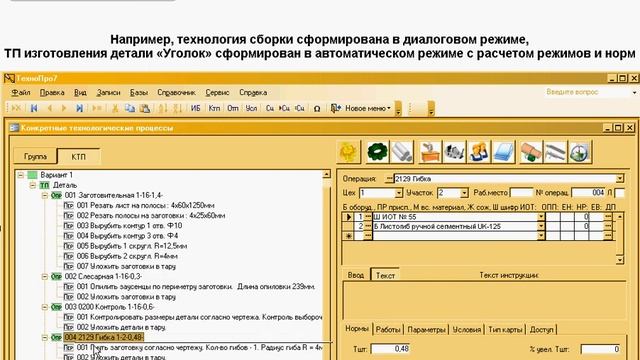
Task: Collapse operation 004 2129 Гибка node
Action: [x=45, y=338]
